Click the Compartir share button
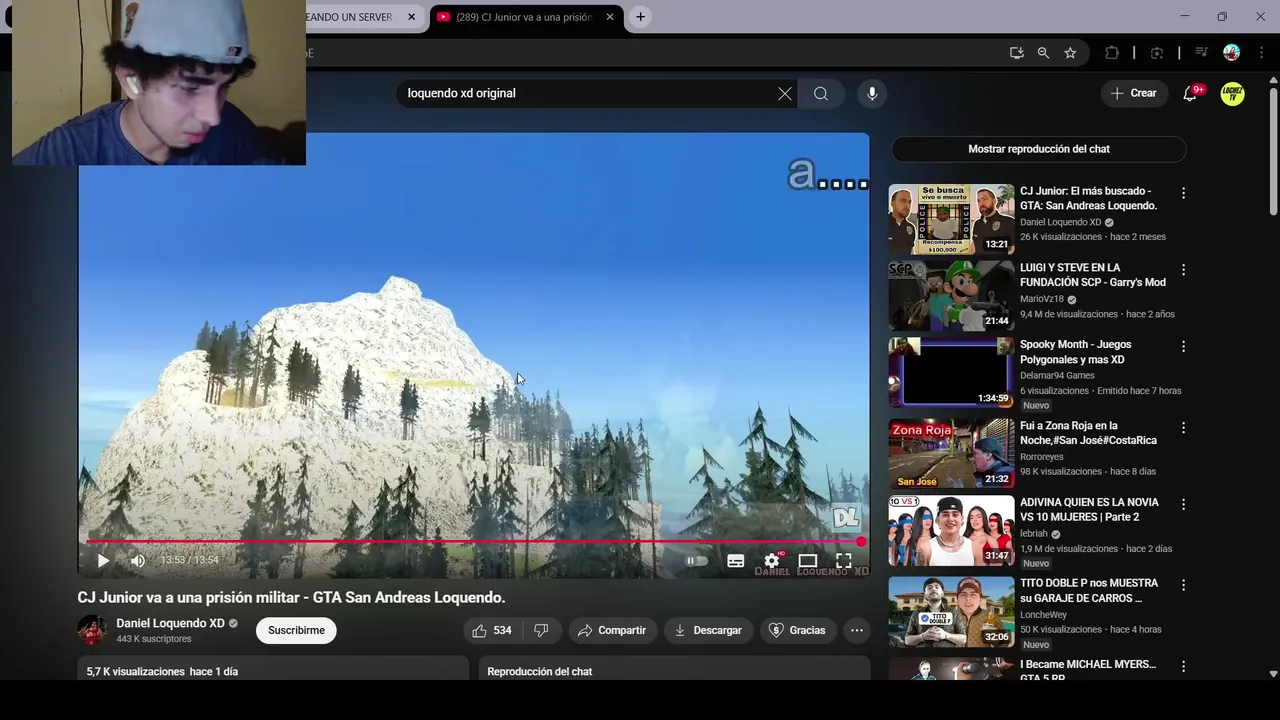This screenshot has width=1280, height=720. click(x=612, y=630)
